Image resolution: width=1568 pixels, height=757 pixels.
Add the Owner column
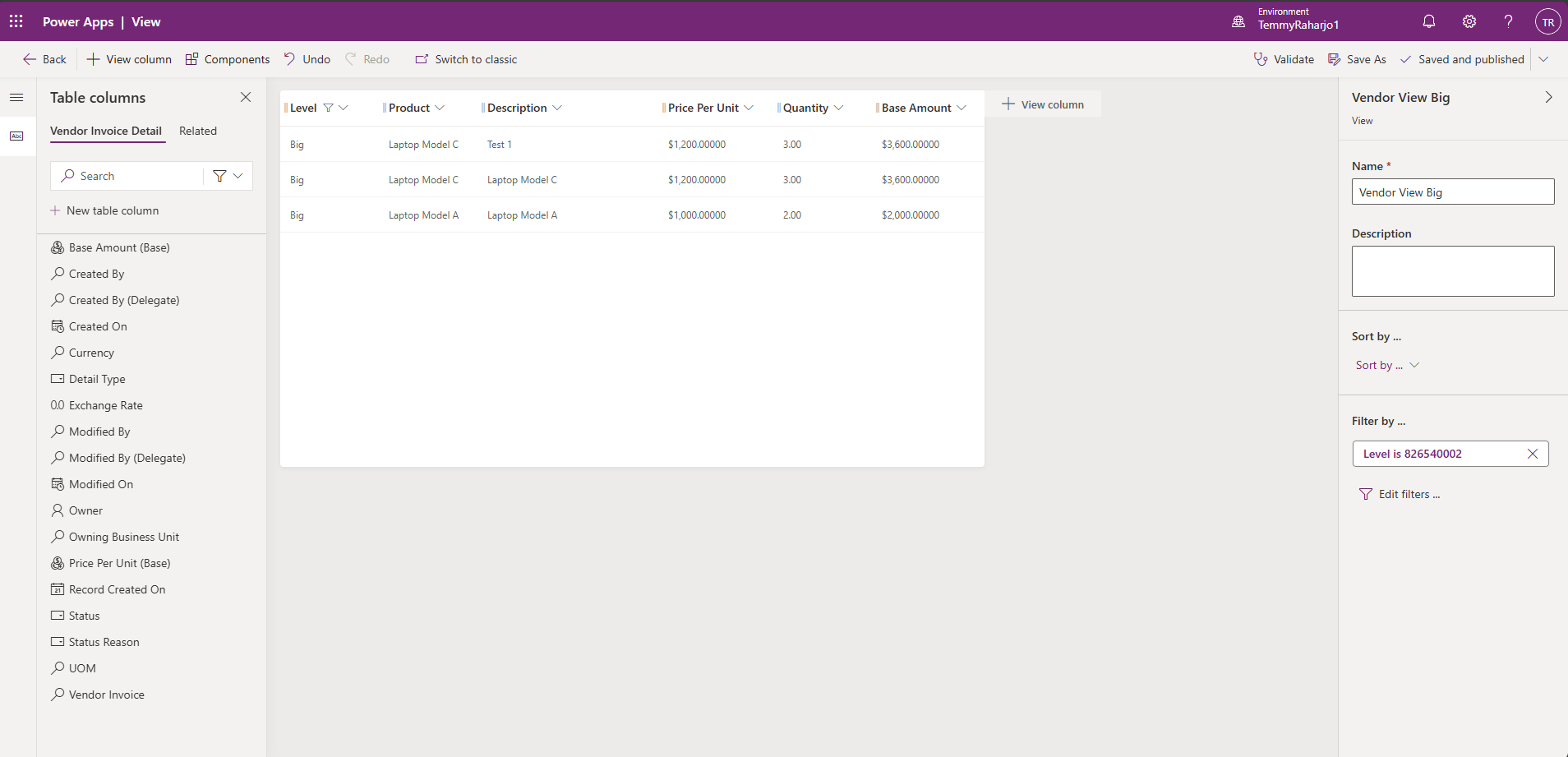pos(77,510)
